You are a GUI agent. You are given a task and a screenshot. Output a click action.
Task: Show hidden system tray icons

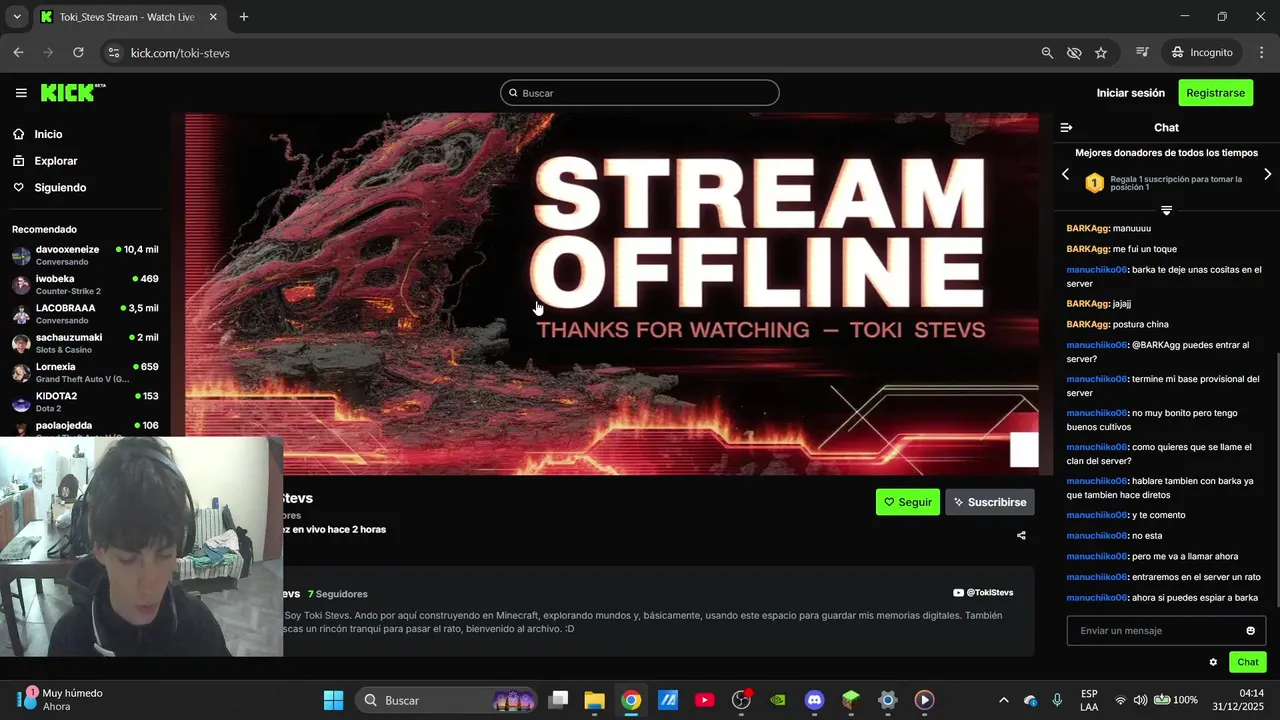[x=1004, y=700]
